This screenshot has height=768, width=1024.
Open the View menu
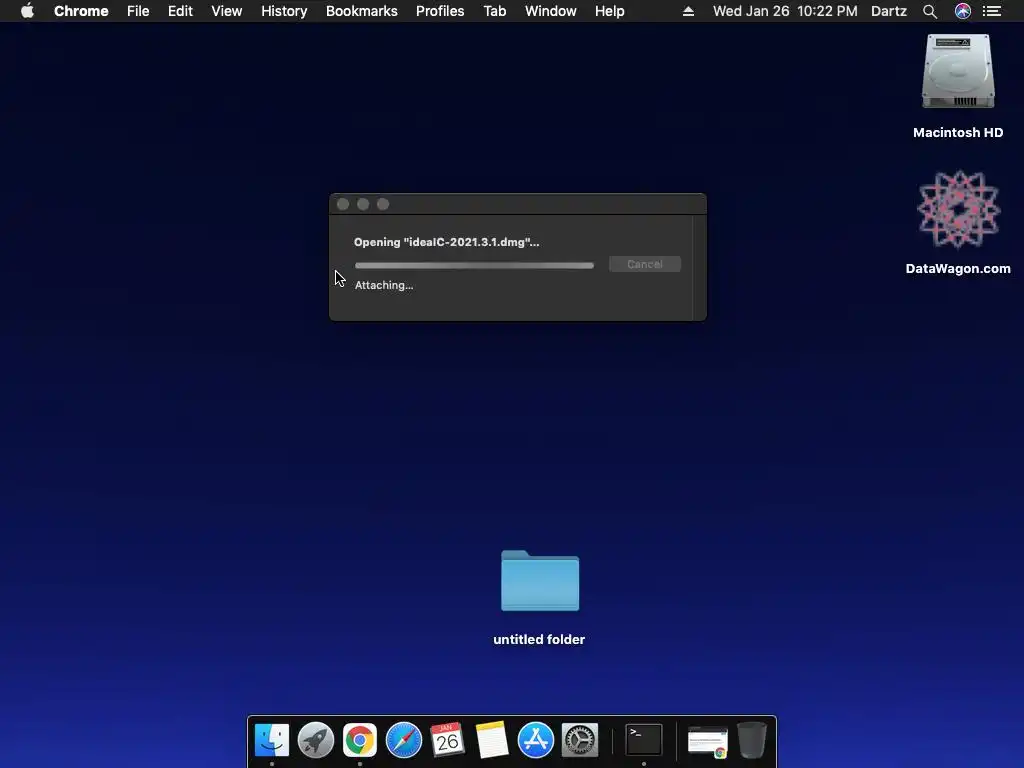click(x=227, y=11)
